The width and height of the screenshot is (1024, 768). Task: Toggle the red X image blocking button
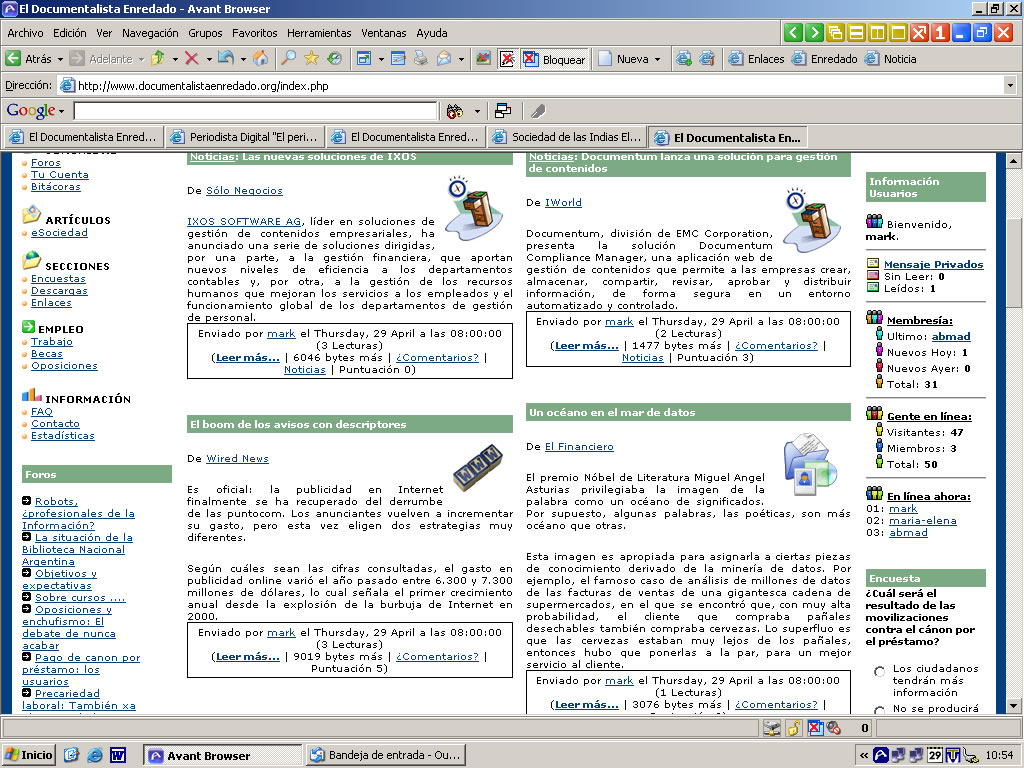click(507, 59)
